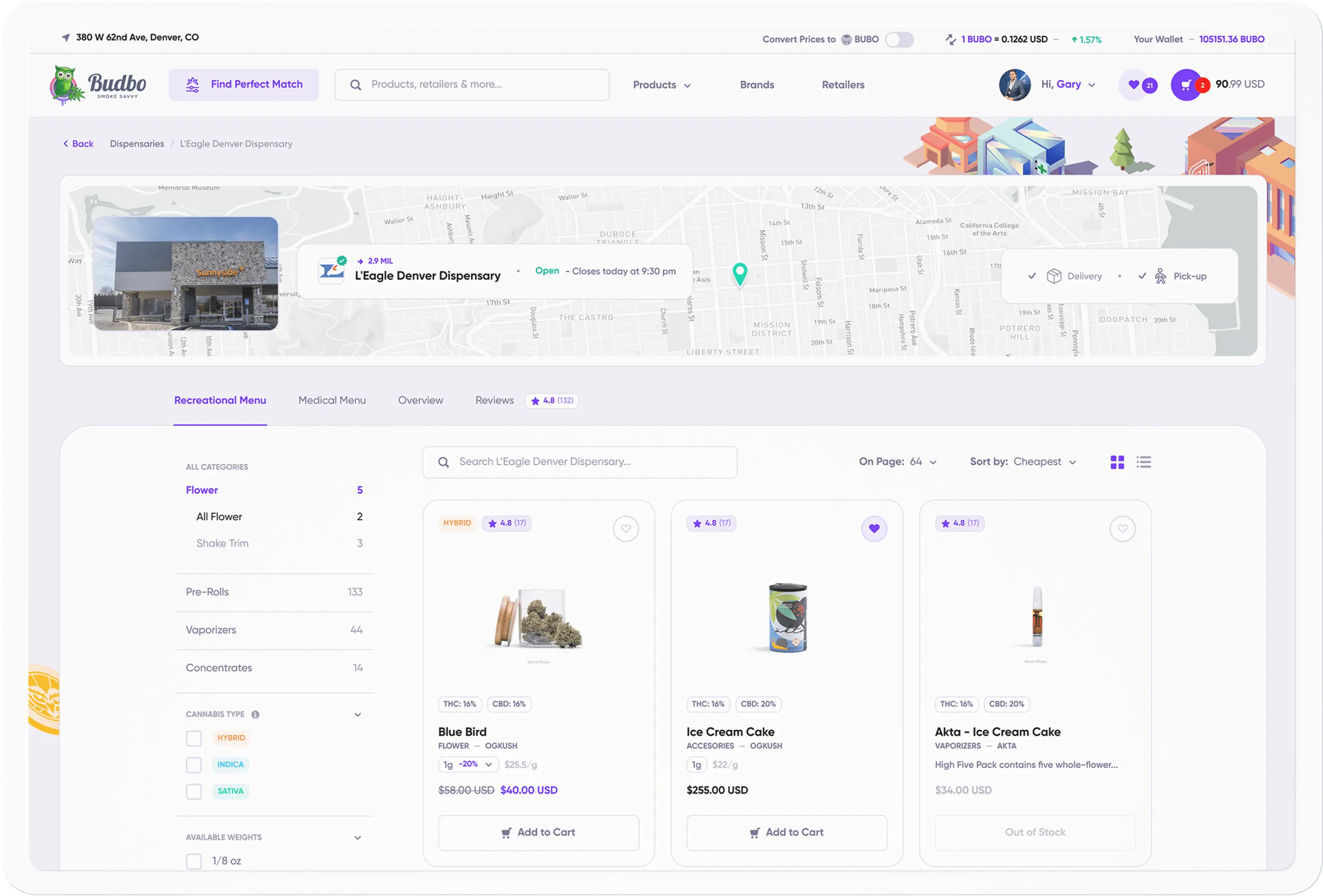The image size is (1323, 896).
Task: Unfavorite the Ice Cream Cake heart
Action: [x=874, y=529]
